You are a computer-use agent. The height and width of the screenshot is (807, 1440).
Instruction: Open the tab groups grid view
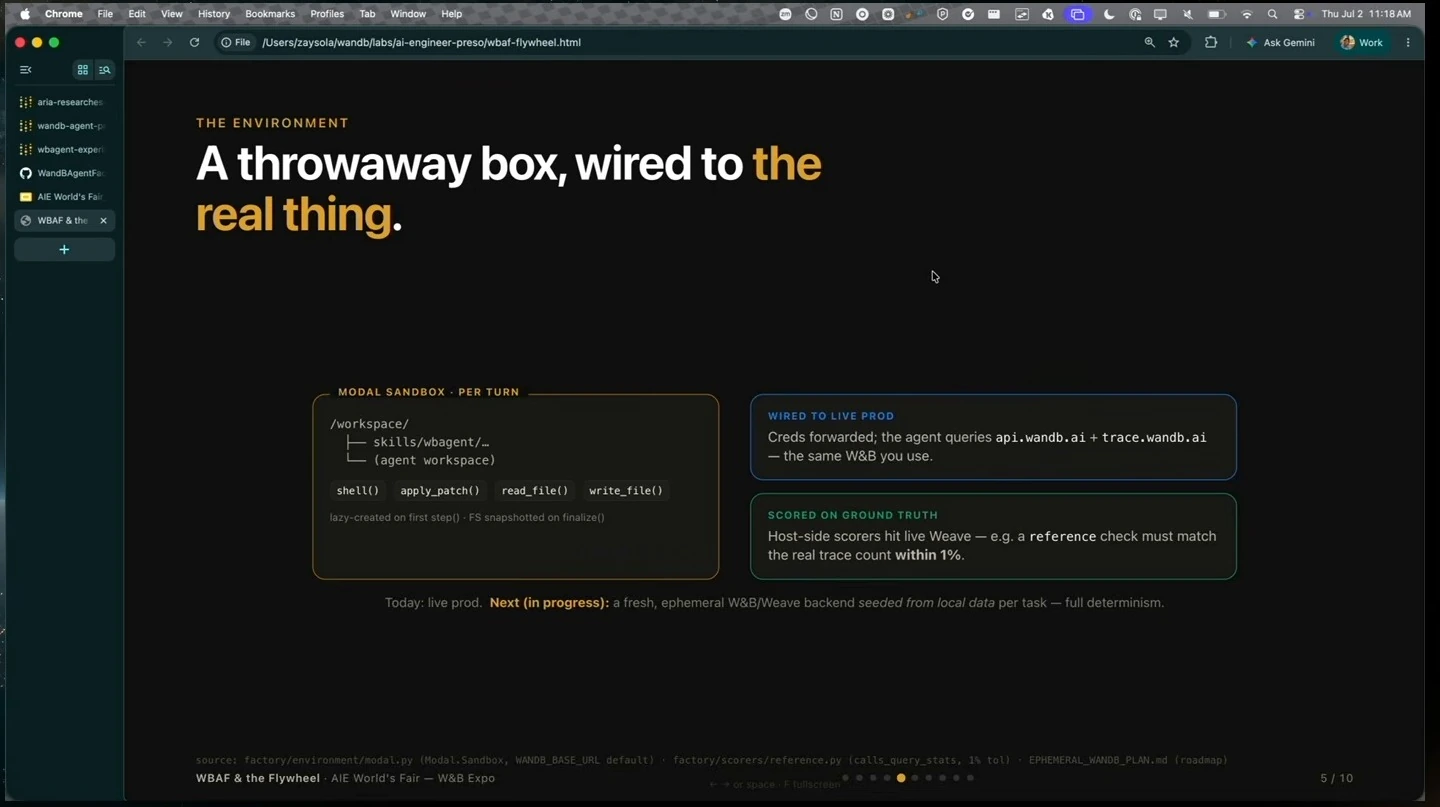click(x=83, y=70)
